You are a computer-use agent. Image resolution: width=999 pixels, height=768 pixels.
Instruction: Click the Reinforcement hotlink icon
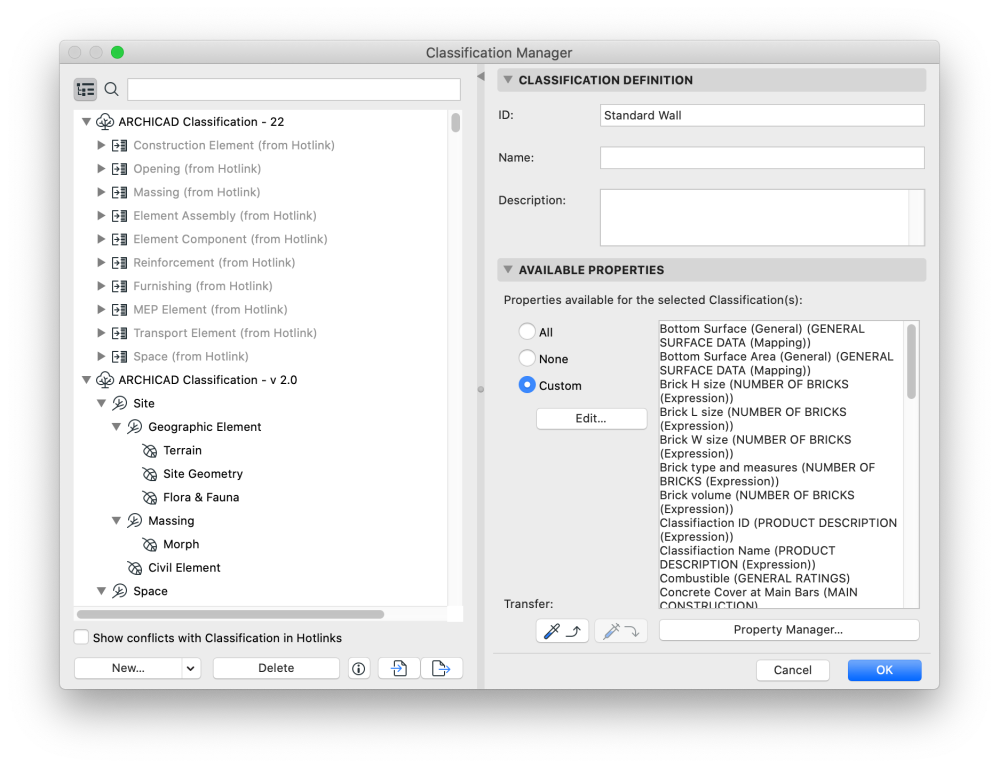[119, 263]
